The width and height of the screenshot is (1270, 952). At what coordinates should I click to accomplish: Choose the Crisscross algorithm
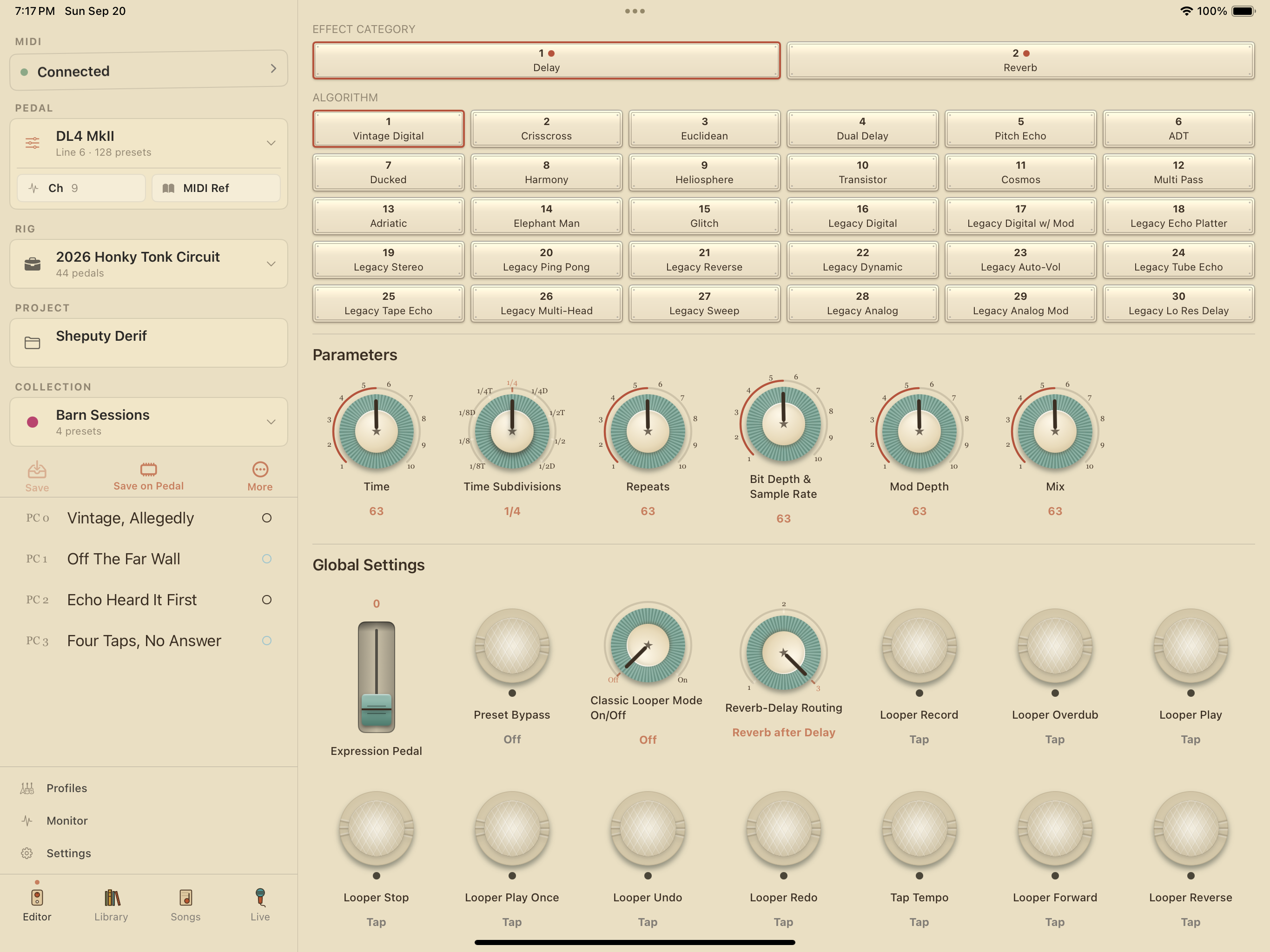pos(547,129)
